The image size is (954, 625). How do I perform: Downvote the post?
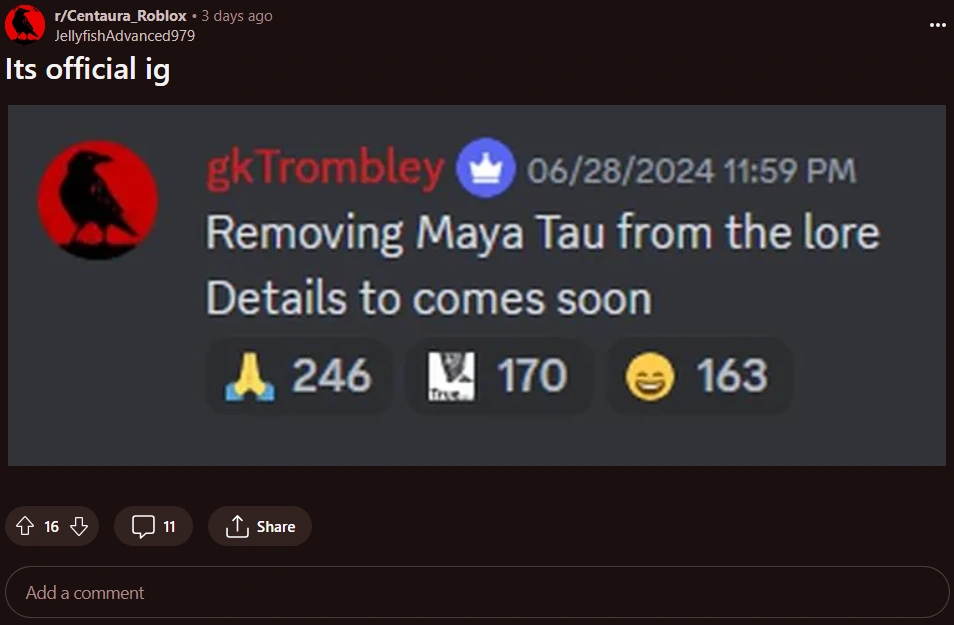79,526
